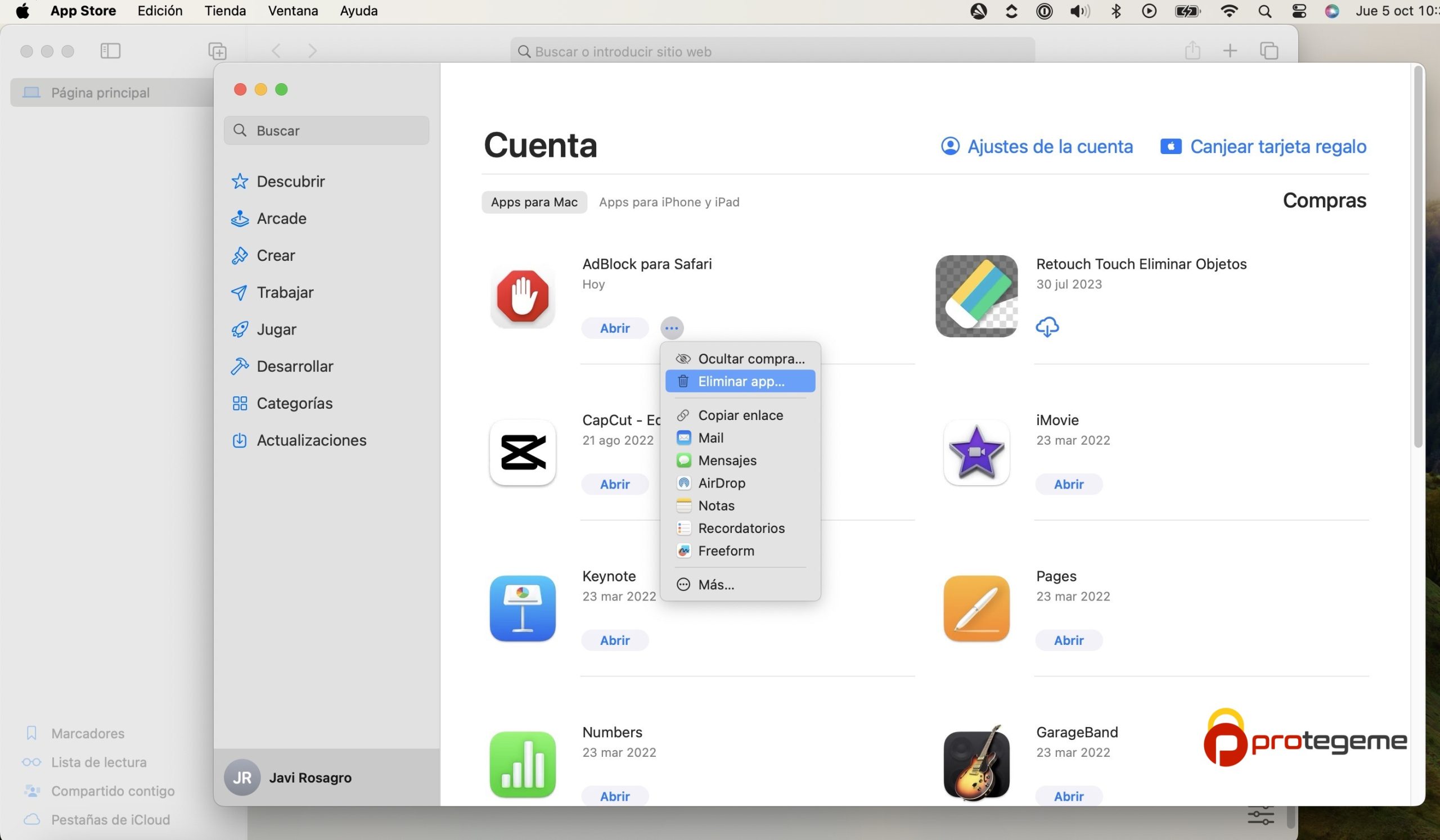The height and width of the screenshot is (840, 1440).
Task: Click the App Store window vertical scrollbar
Action: tap(1417, 257)
